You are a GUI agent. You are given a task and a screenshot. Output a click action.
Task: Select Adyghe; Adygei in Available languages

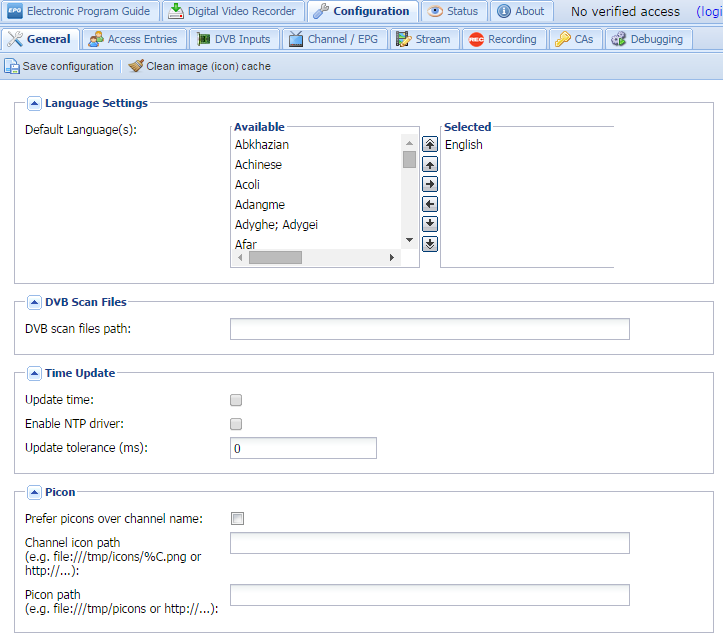(316, 225)
